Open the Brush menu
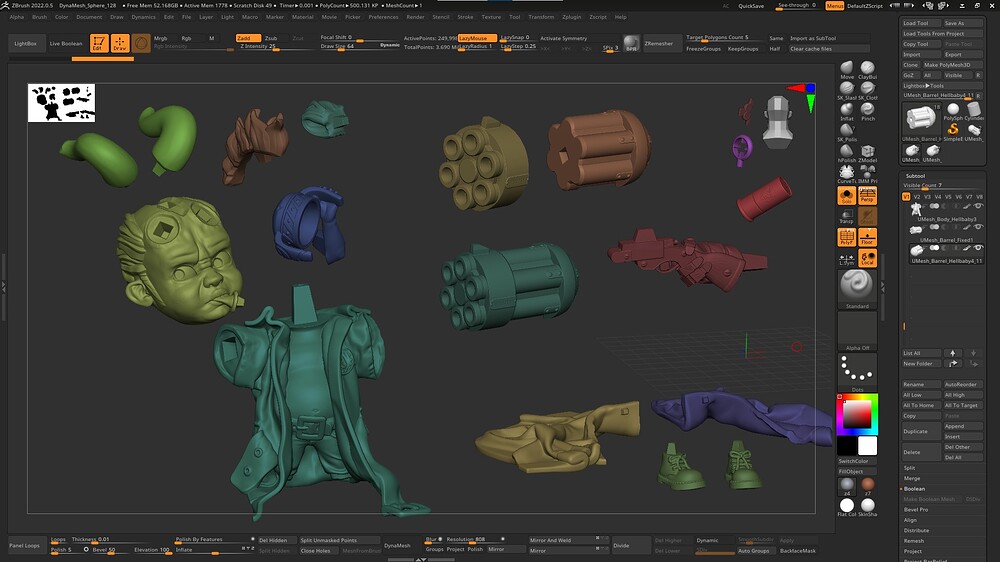The width and height of the screenshot is (1000, 562). click(40, 17)
